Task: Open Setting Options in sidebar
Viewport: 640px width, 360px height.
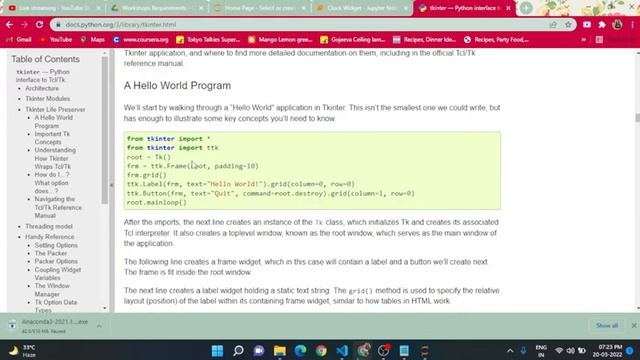Action: click(x=56, y=245)
